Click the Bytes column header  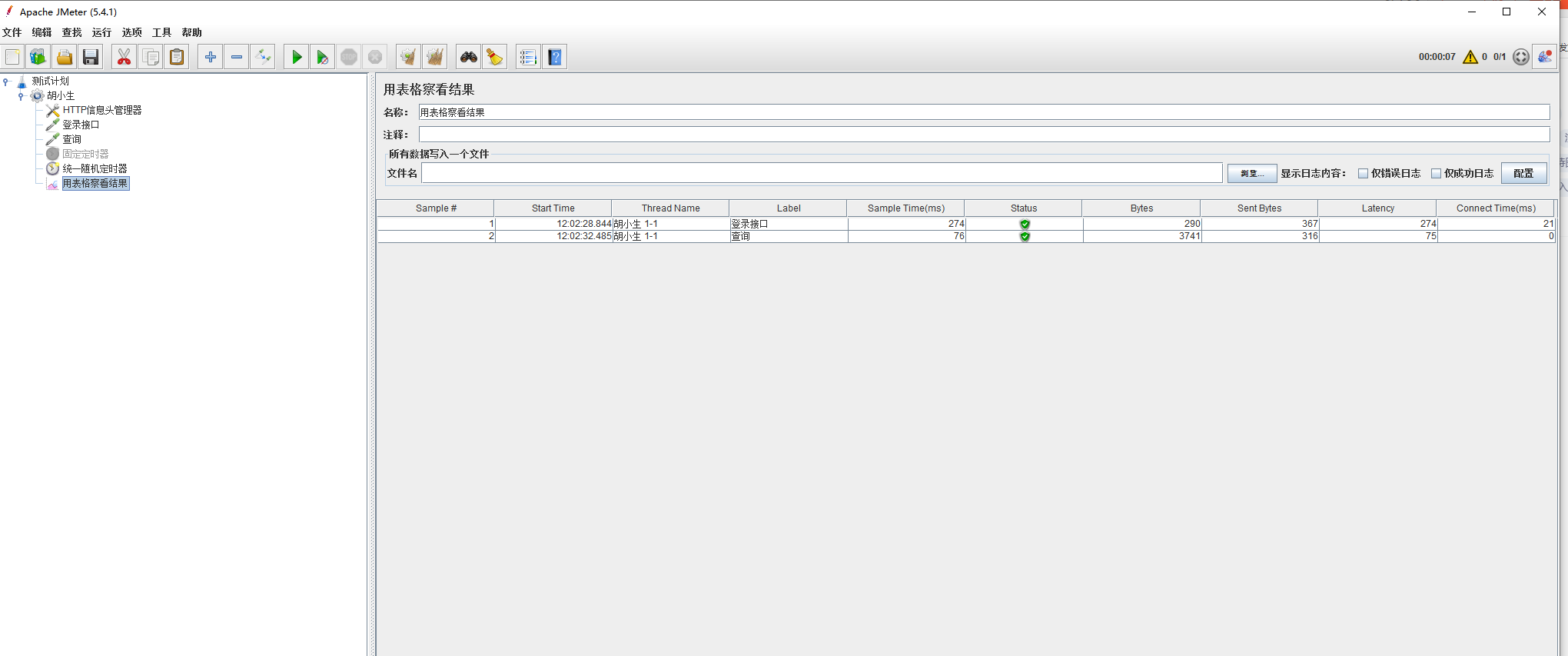(1141, 208)
